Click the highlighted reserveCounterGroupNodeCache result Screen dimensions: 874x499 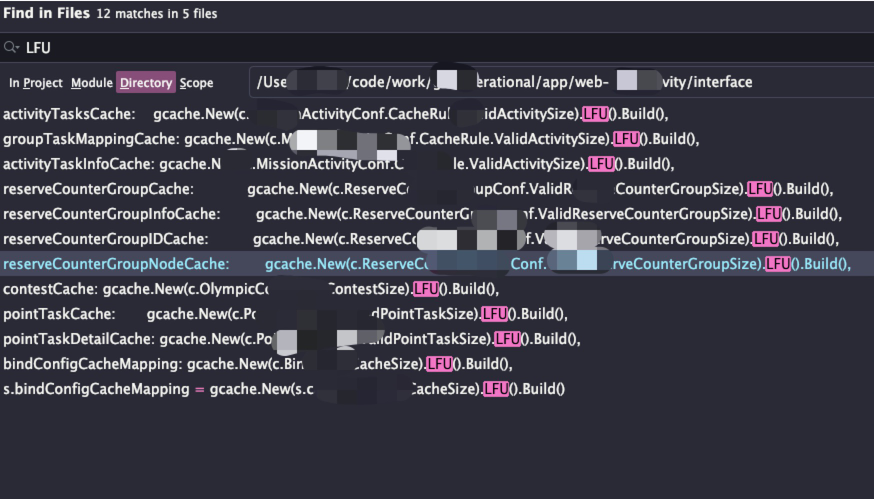tap(300, 264)
